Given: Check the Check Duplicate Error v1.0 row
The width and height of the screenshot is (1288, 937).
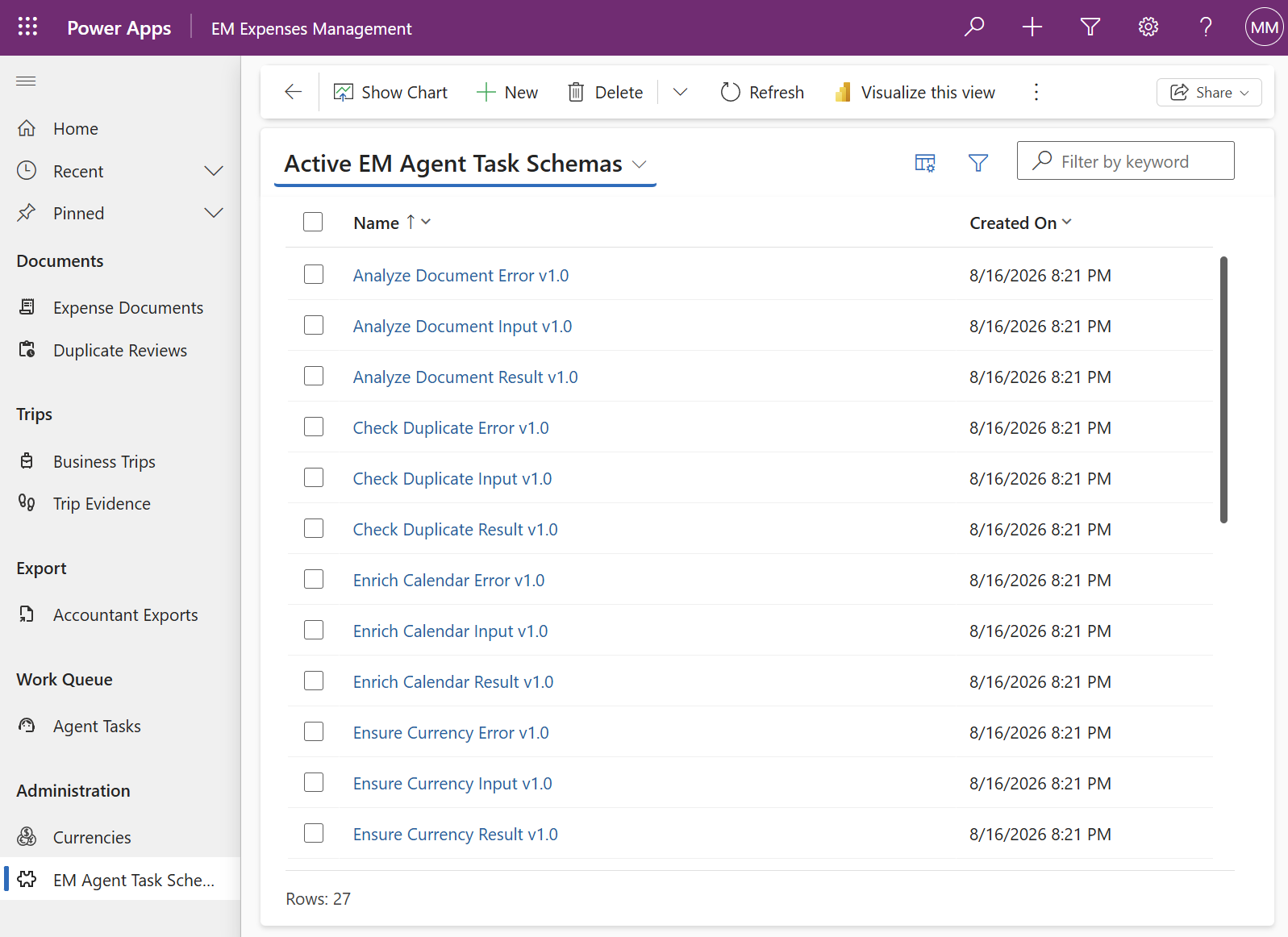Looking at the screenshot, I should click(314, 427).
